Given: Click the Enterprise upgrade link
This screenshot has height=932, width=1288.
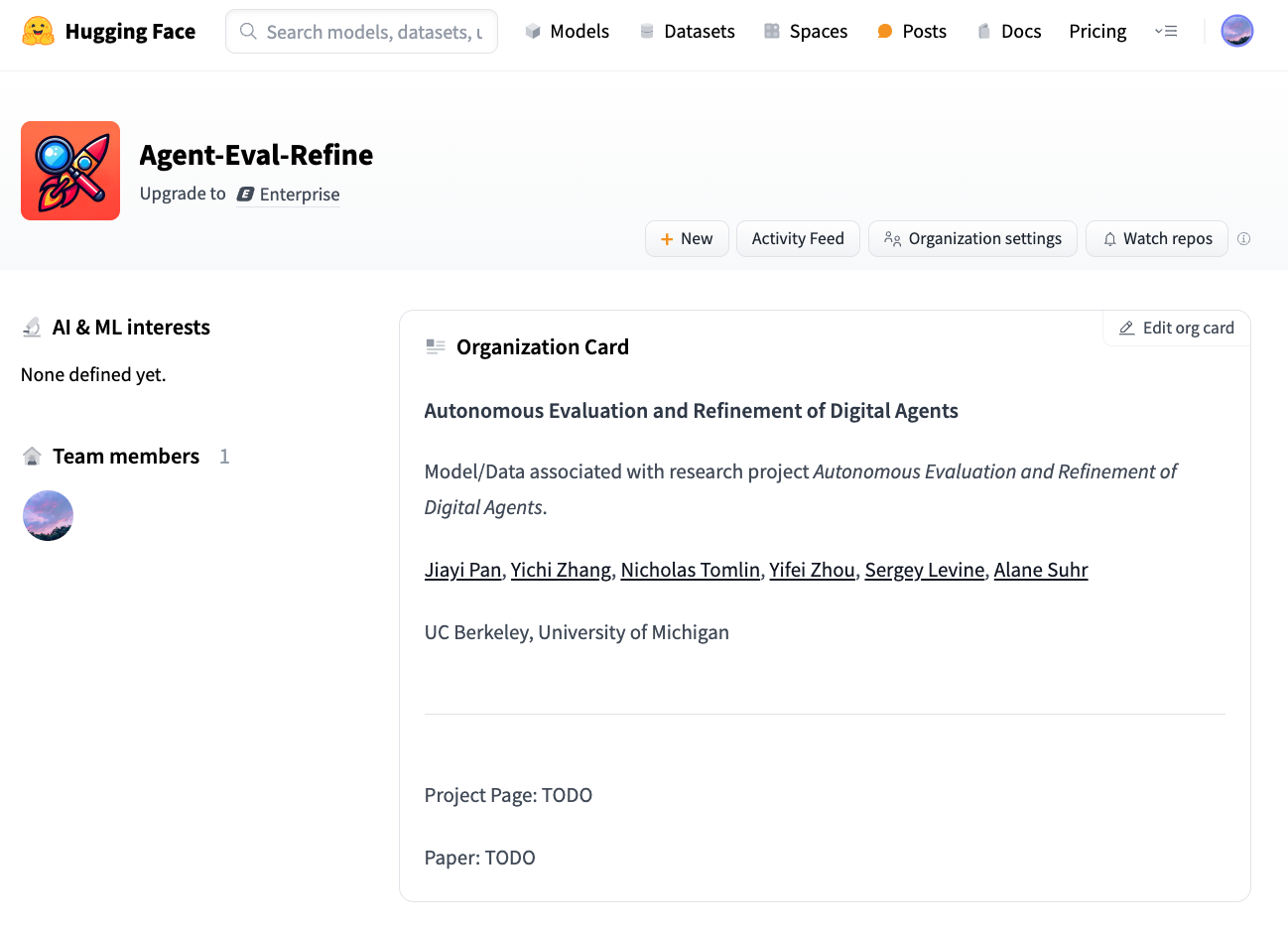Looking at the screenshot, I should [289, 195].
